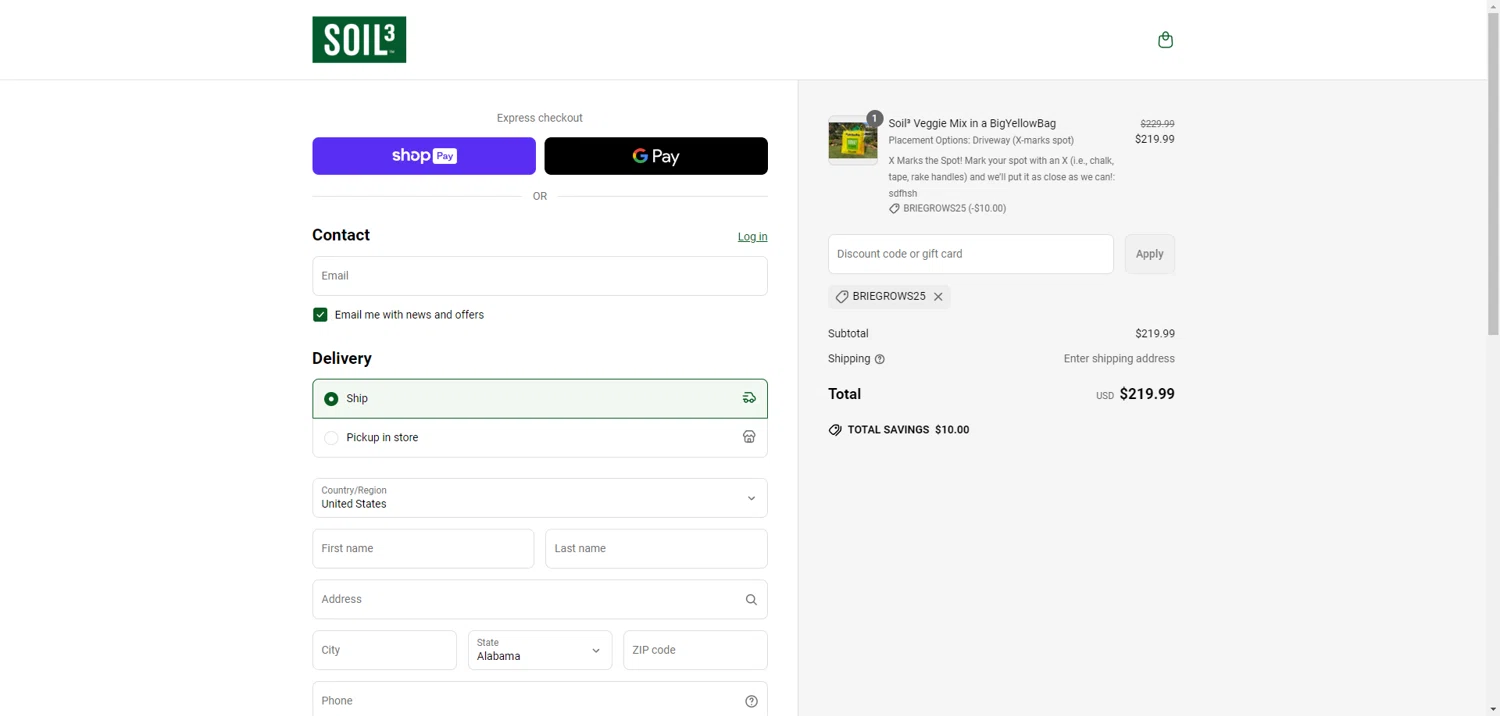Image resolution: width=1500 pixels, height=716 pixels.
Task: Click the crossed-out $229.99 price
Action: pos(1157,124)
